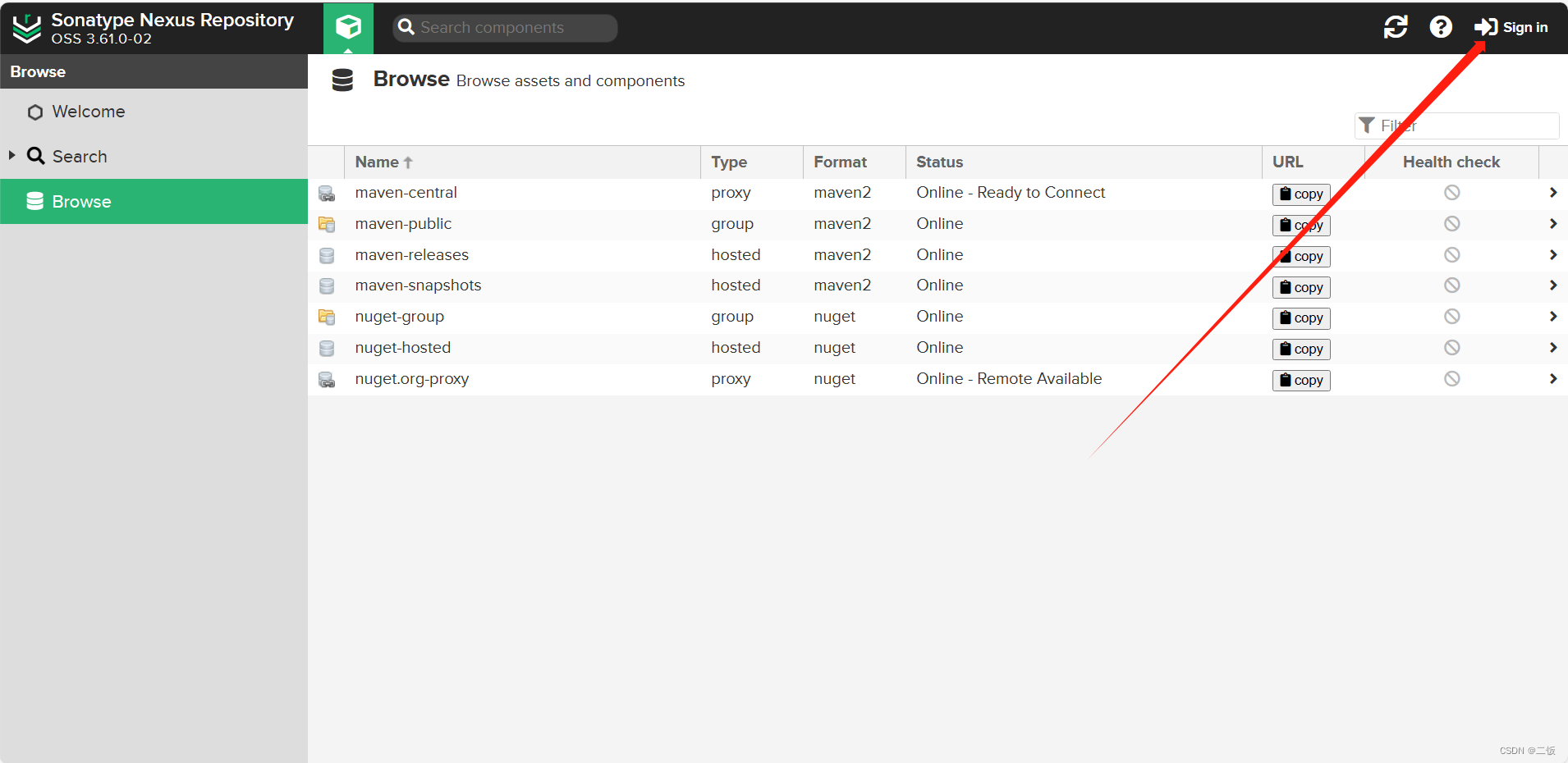This screenshot has width=1568, height=763.
Task: Click health check icon for maven-releases
Action: (1452, 254)
